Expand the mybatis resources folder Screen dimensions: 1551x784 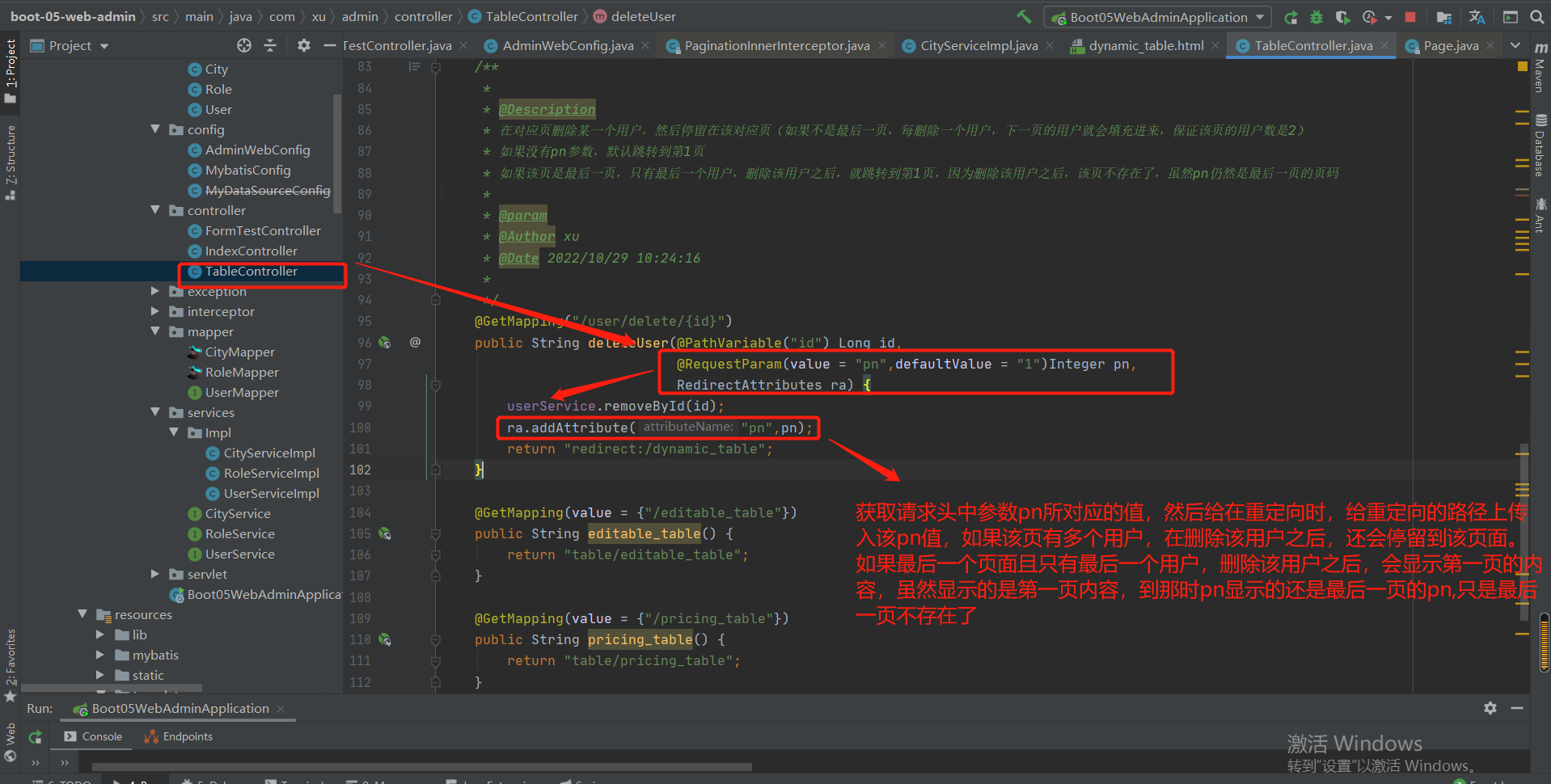pos(100,655)
